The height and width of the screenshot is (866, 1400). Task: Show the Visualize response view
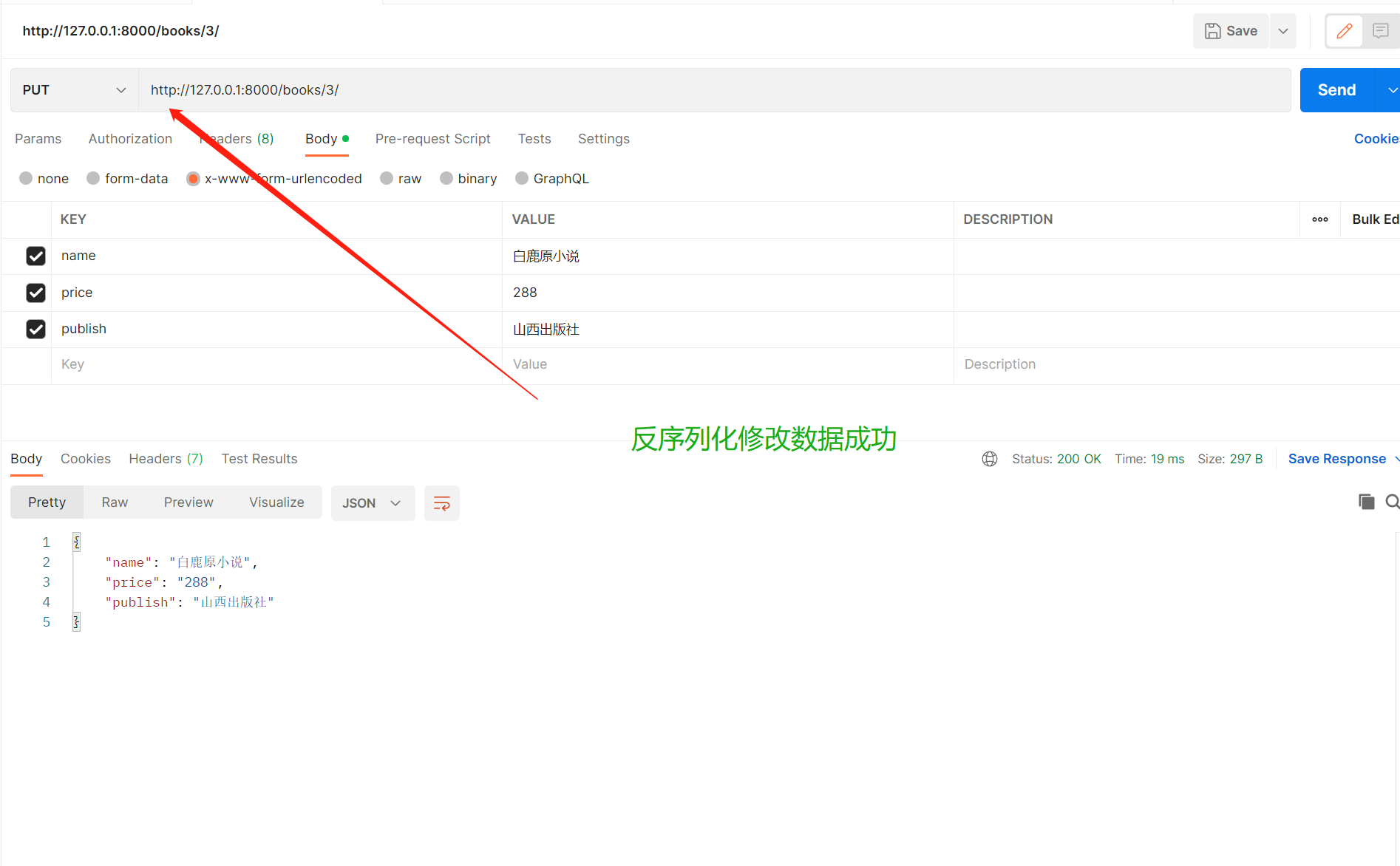click(x=276, y=502)
